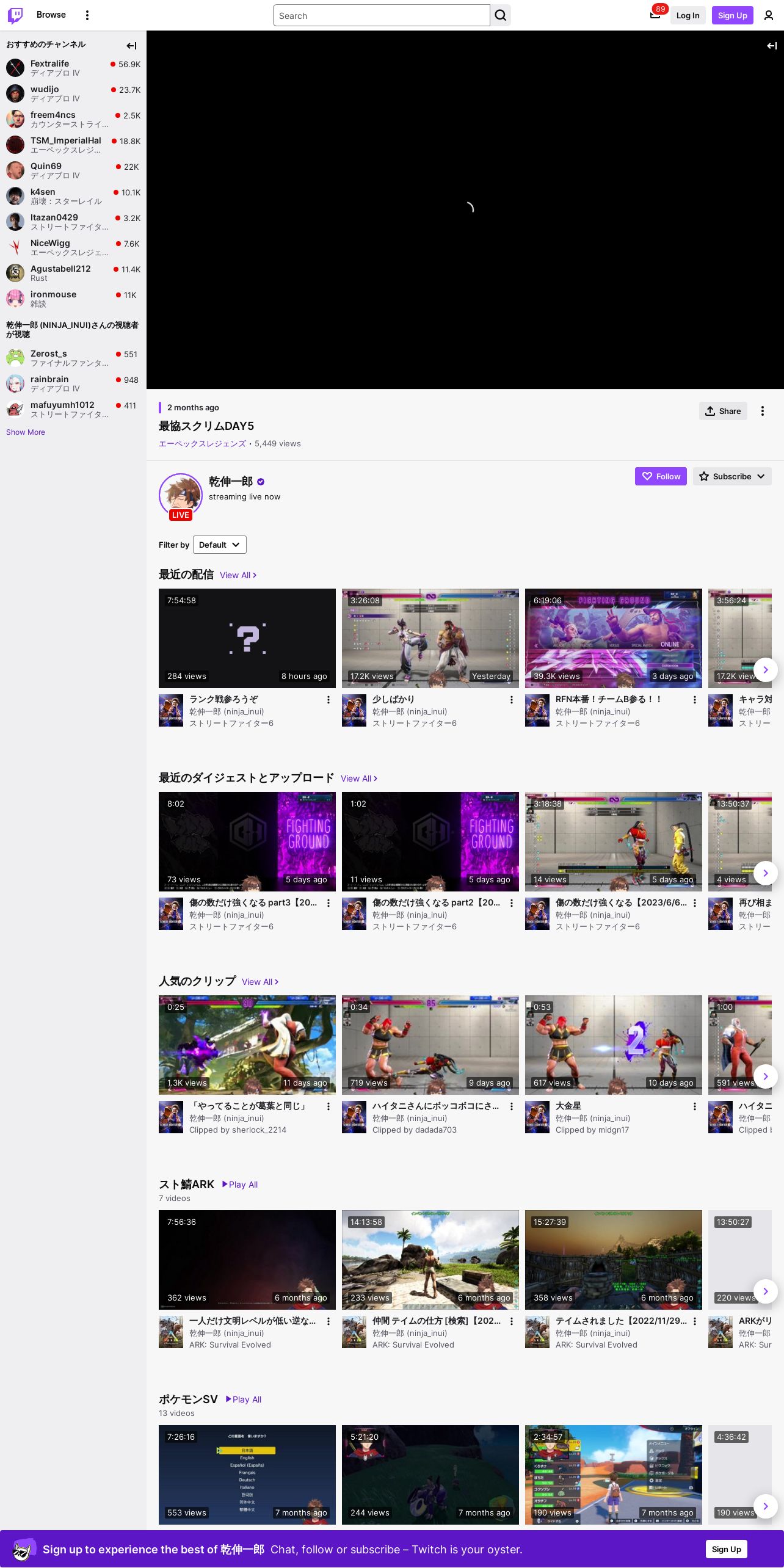Click the ironmouse channel avatar

click(x=15, y=299)
